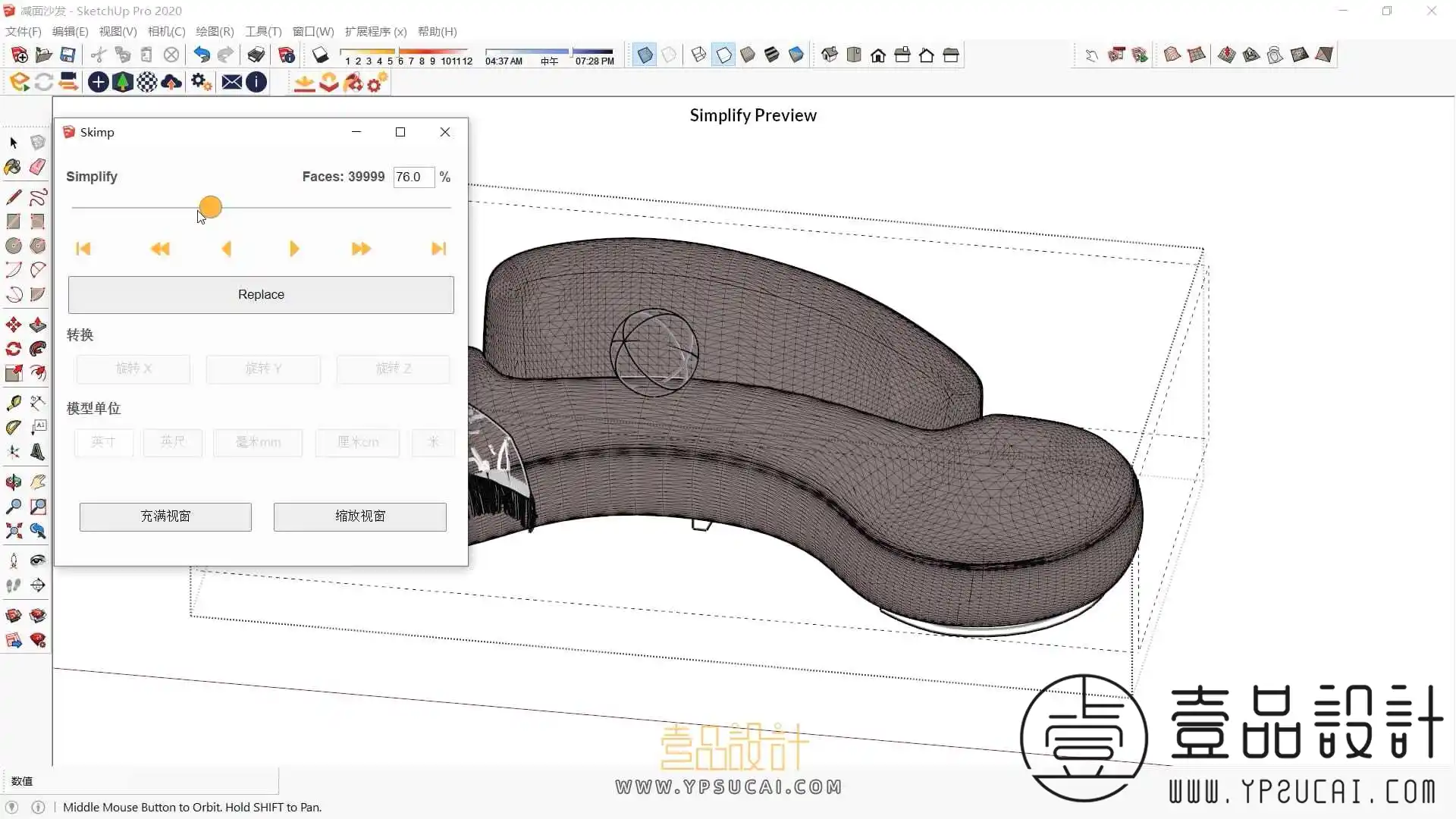Choose the 3D Text tool
Image resolution: width=1456 pixels, height=819 pixels.
(x=38, y=452)
